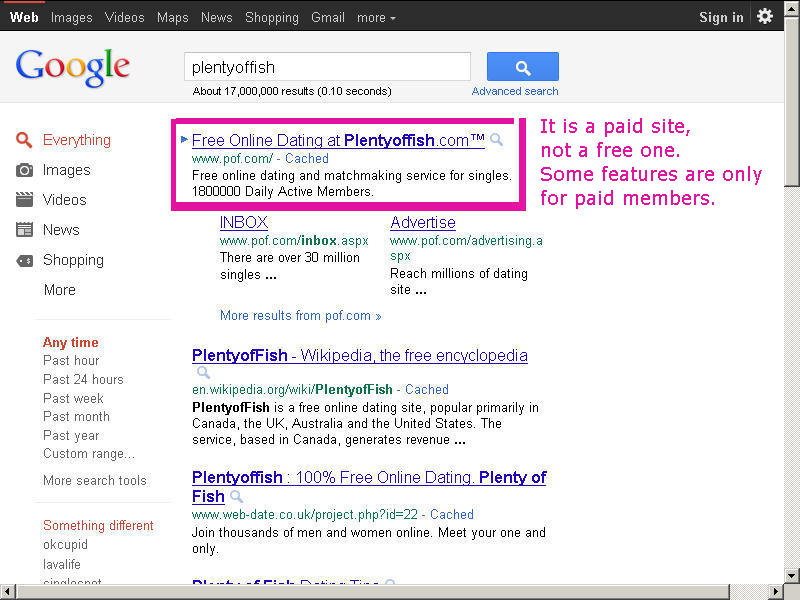Screen dimensions: 800x600
Task: Open Maps in the top navigation bar
Action: click(x=172, y=17)
